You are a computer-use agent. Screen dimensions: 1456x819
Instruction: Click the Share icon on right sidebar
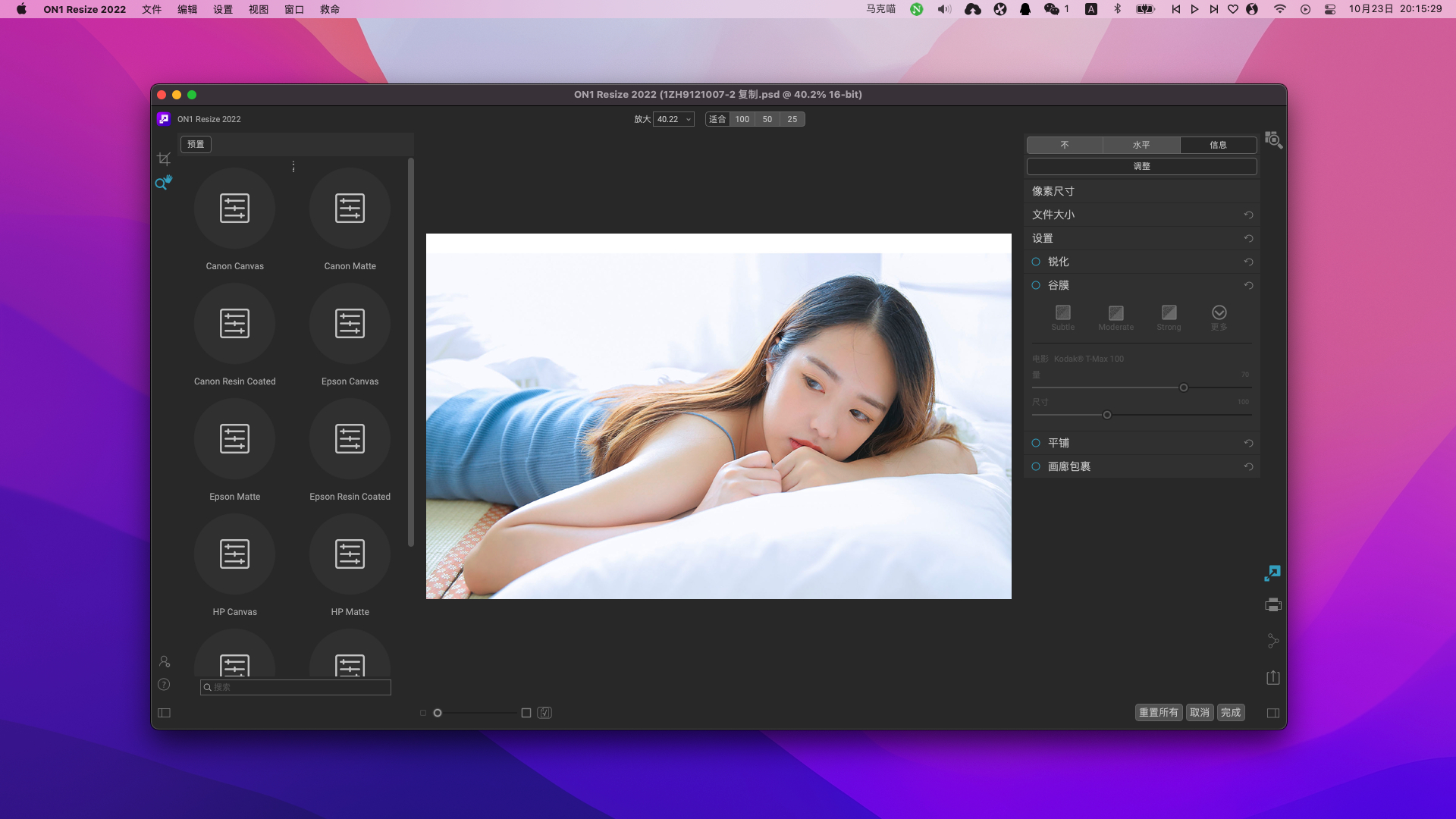[x=1273, y=642]
